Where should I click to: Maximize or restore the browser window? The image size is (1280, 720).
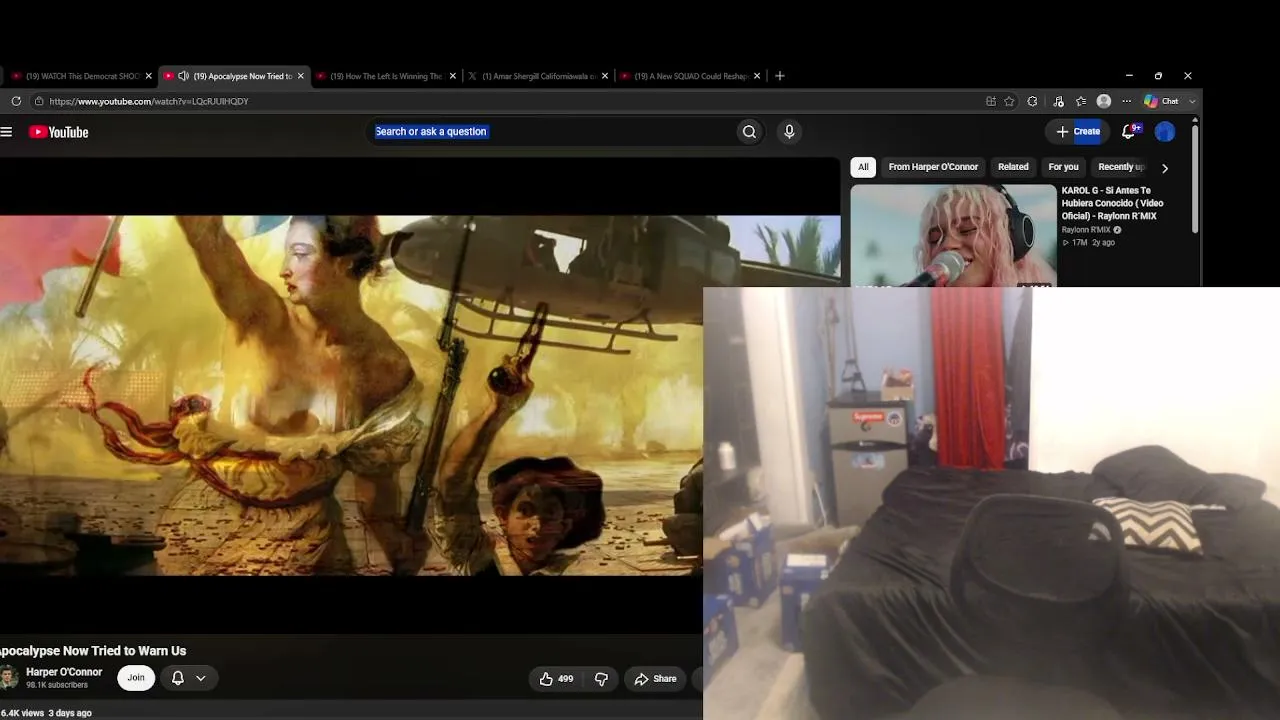pos(1158,76)
